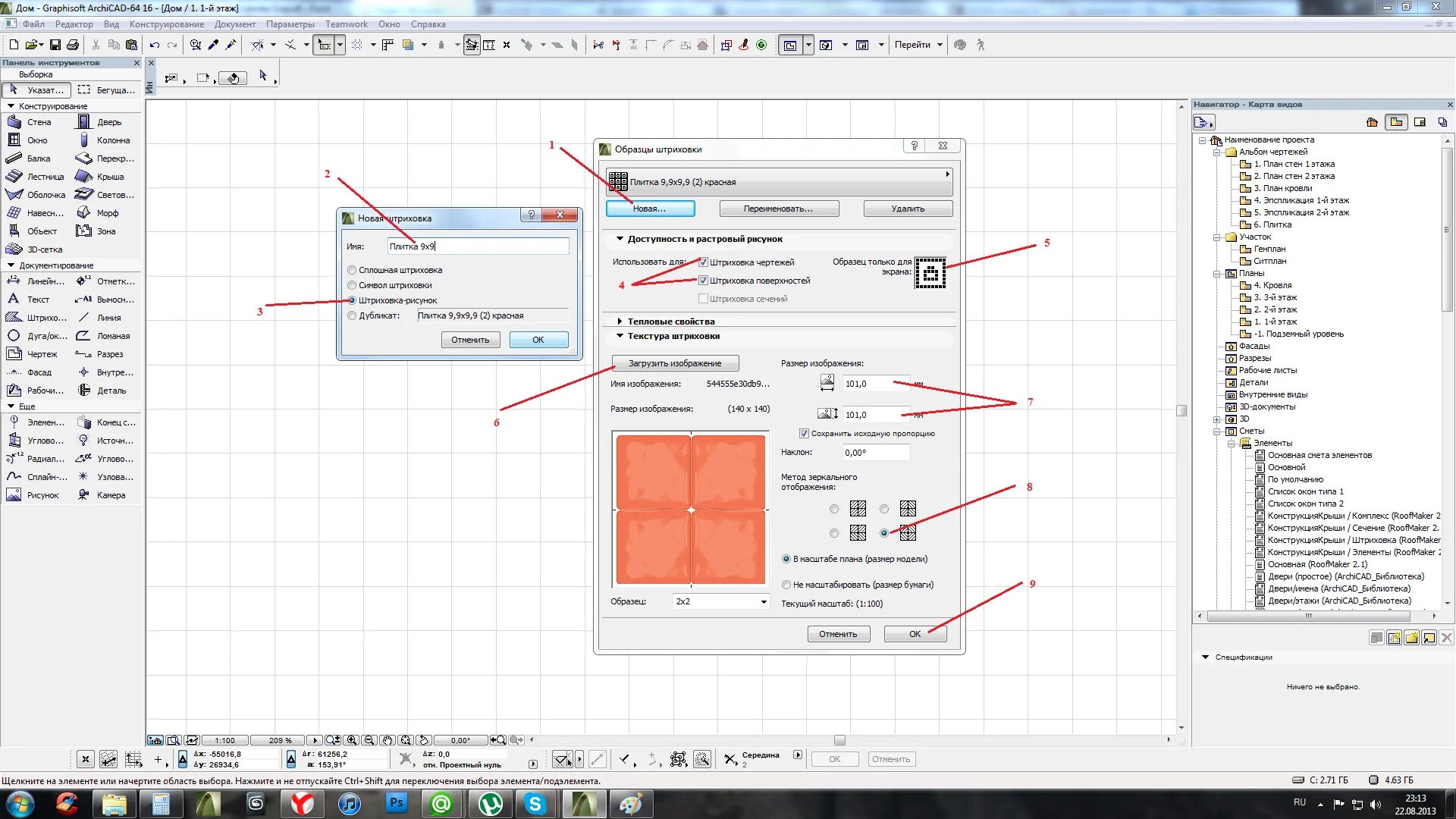The width and height of the screenshot is (1456, 819).
Task: Click the Имя text field in Новая штриховка
Action: pos(478,246)
